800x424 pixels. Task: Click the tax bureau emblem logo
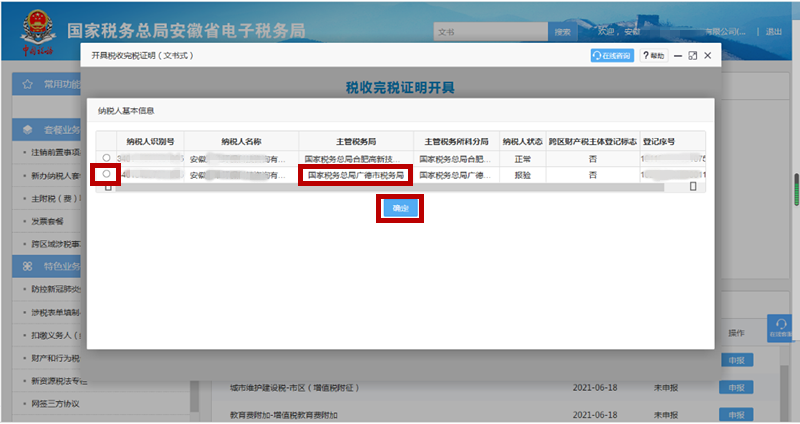37,32
